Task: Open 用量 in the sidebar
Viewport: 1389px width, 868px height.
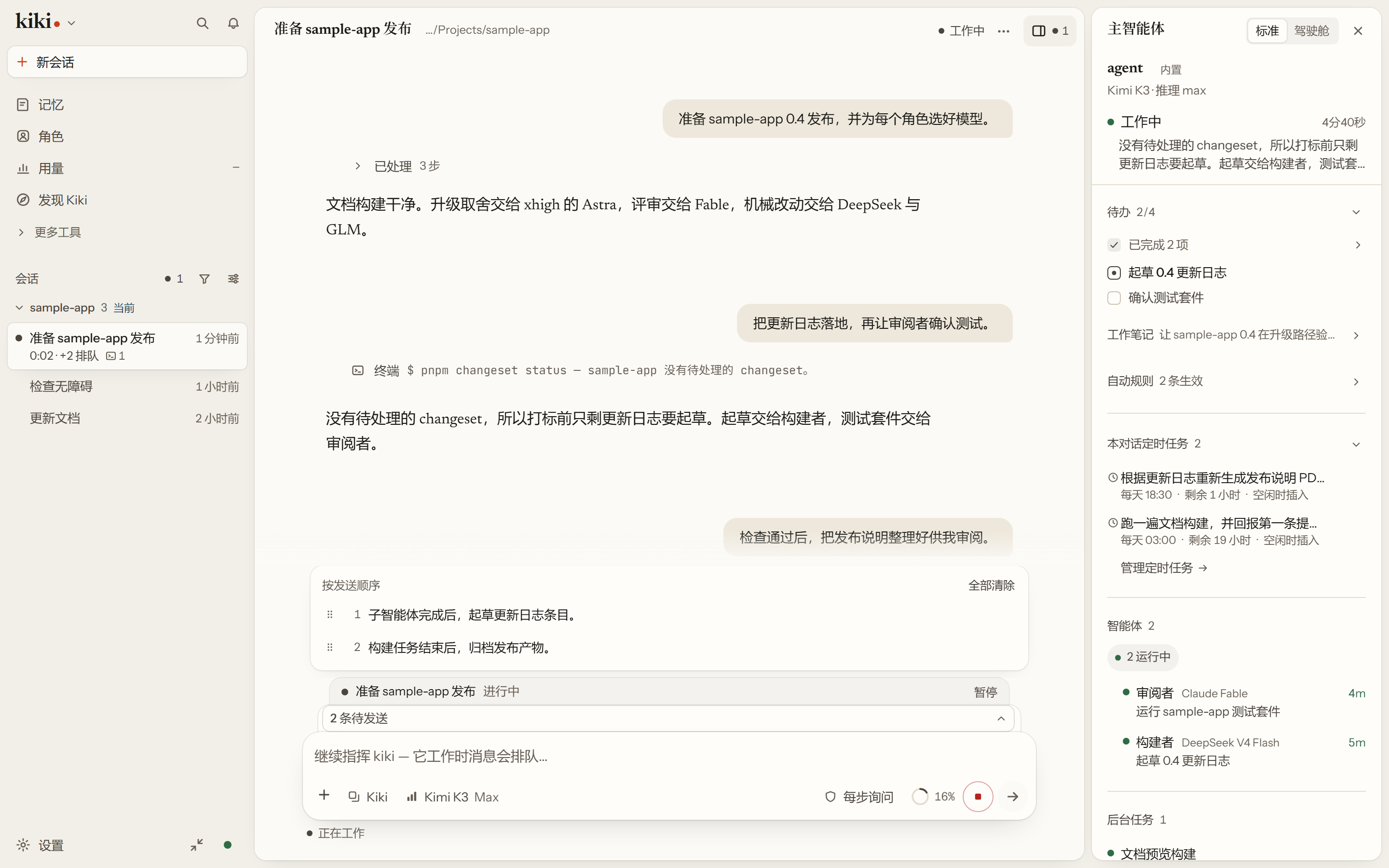Action: click(127, 168)
